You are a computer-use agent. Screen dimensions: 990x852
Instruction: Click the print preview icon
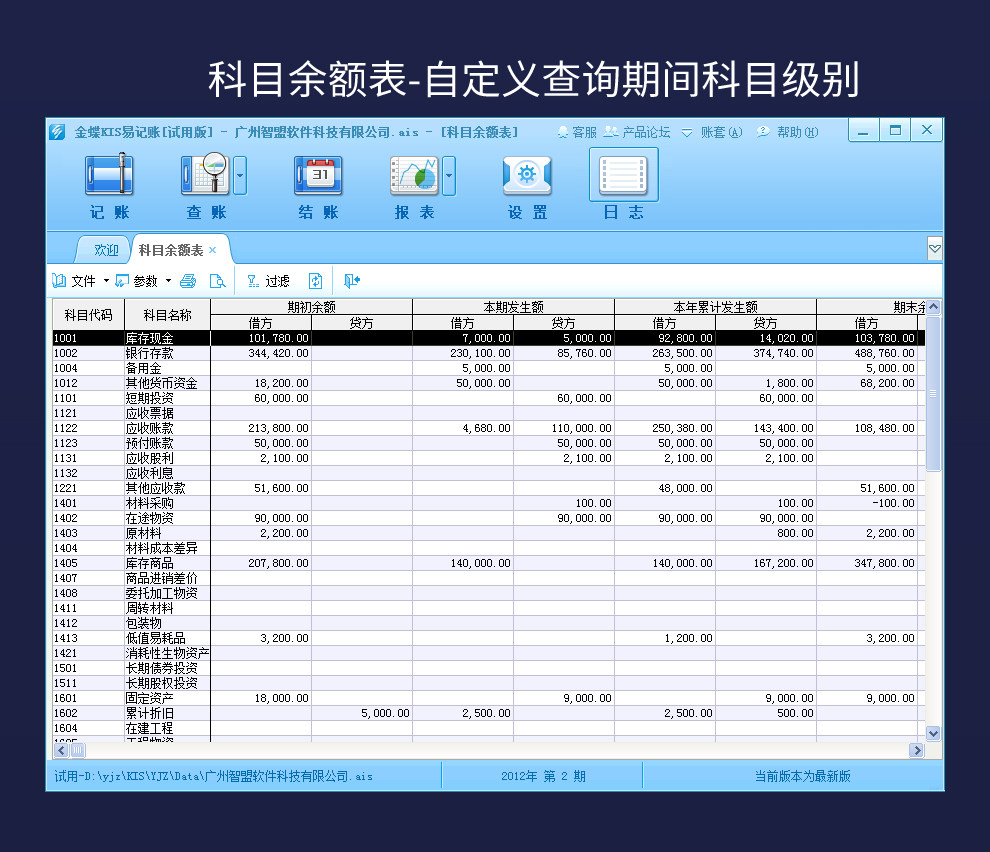pos(217,281)
